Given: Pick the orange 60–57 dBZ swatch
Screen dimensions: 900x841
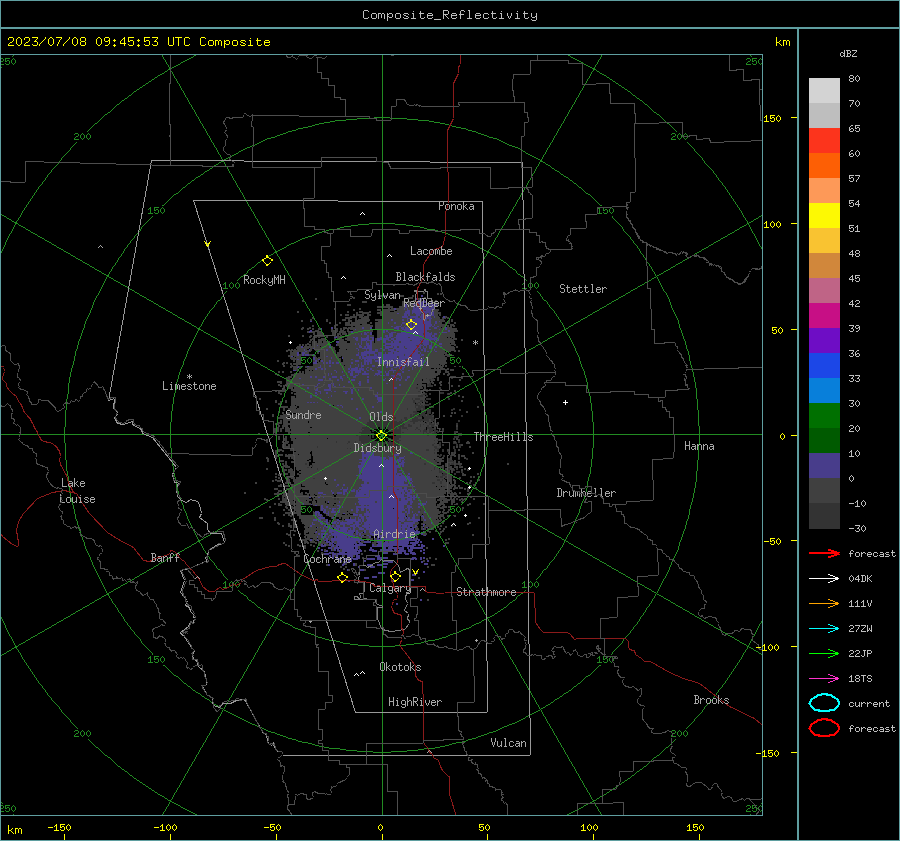Looking at the screenshot, I should tap(824, 166).
